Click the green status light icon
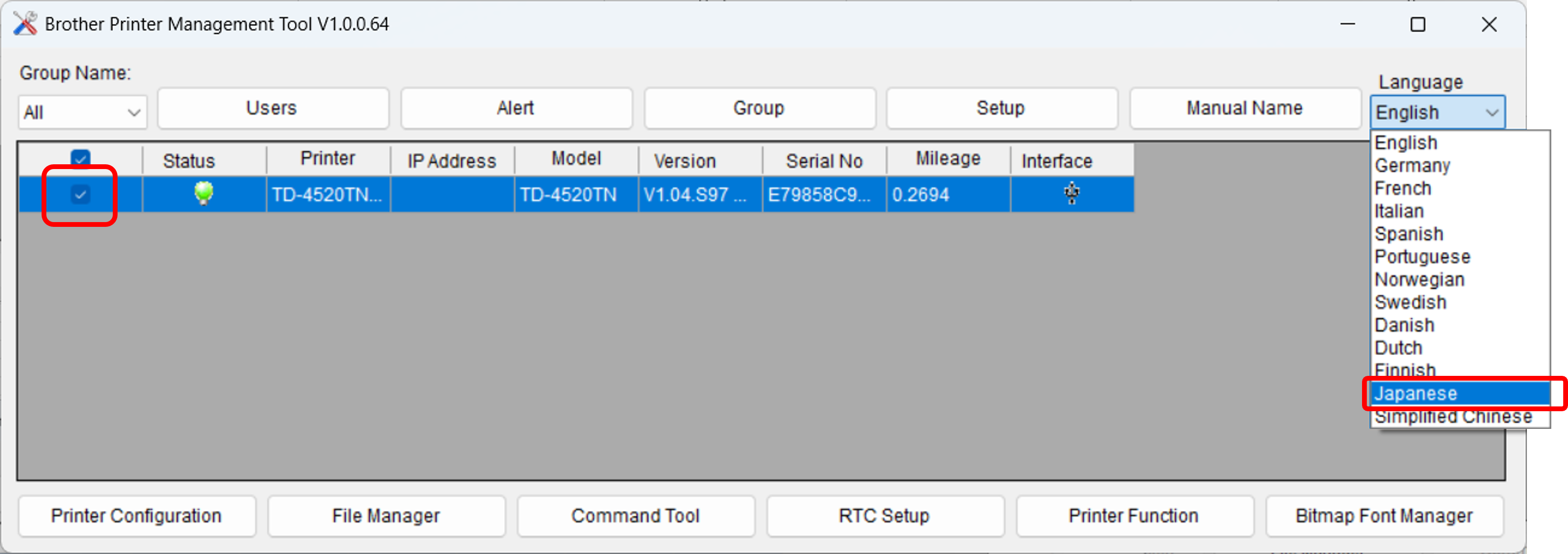Screen dimensions: 1568x554 point(203,193)
